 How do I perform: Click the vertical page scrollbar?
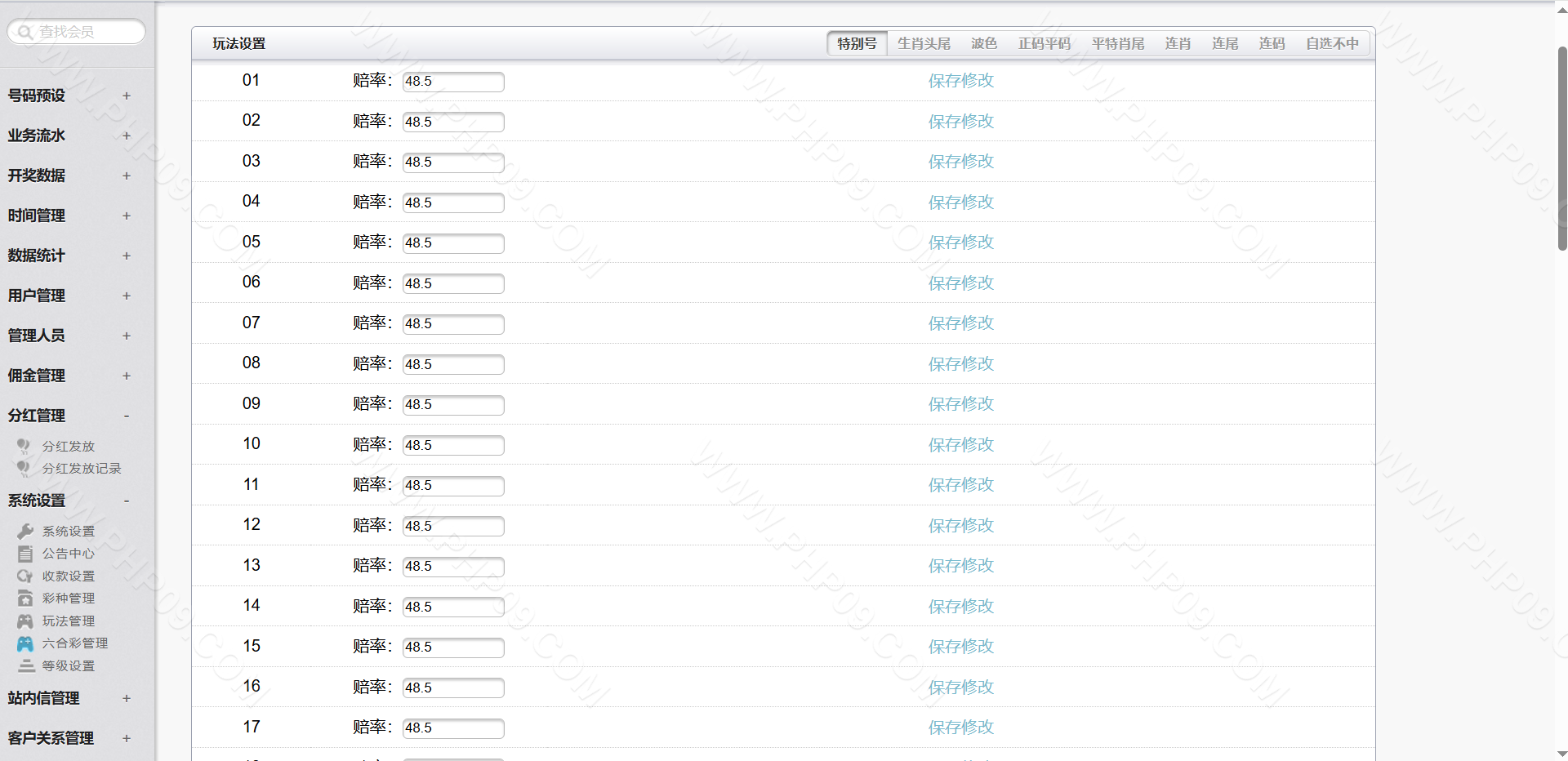[1561, 147]
